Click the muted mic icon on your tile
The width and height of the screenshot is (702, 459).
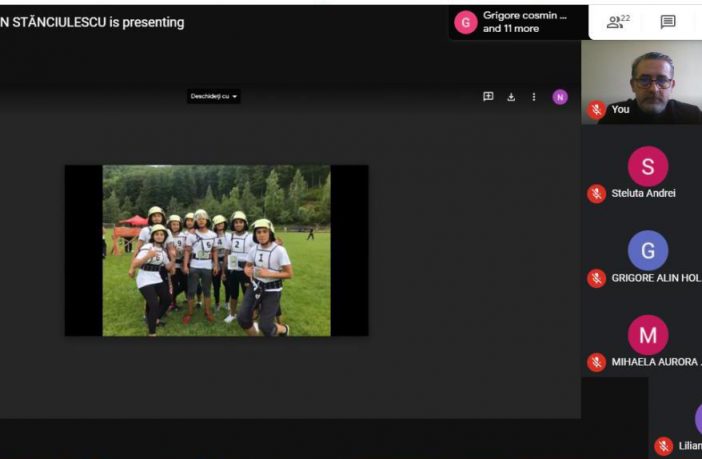pyautogui.click(x=597, y=110)
